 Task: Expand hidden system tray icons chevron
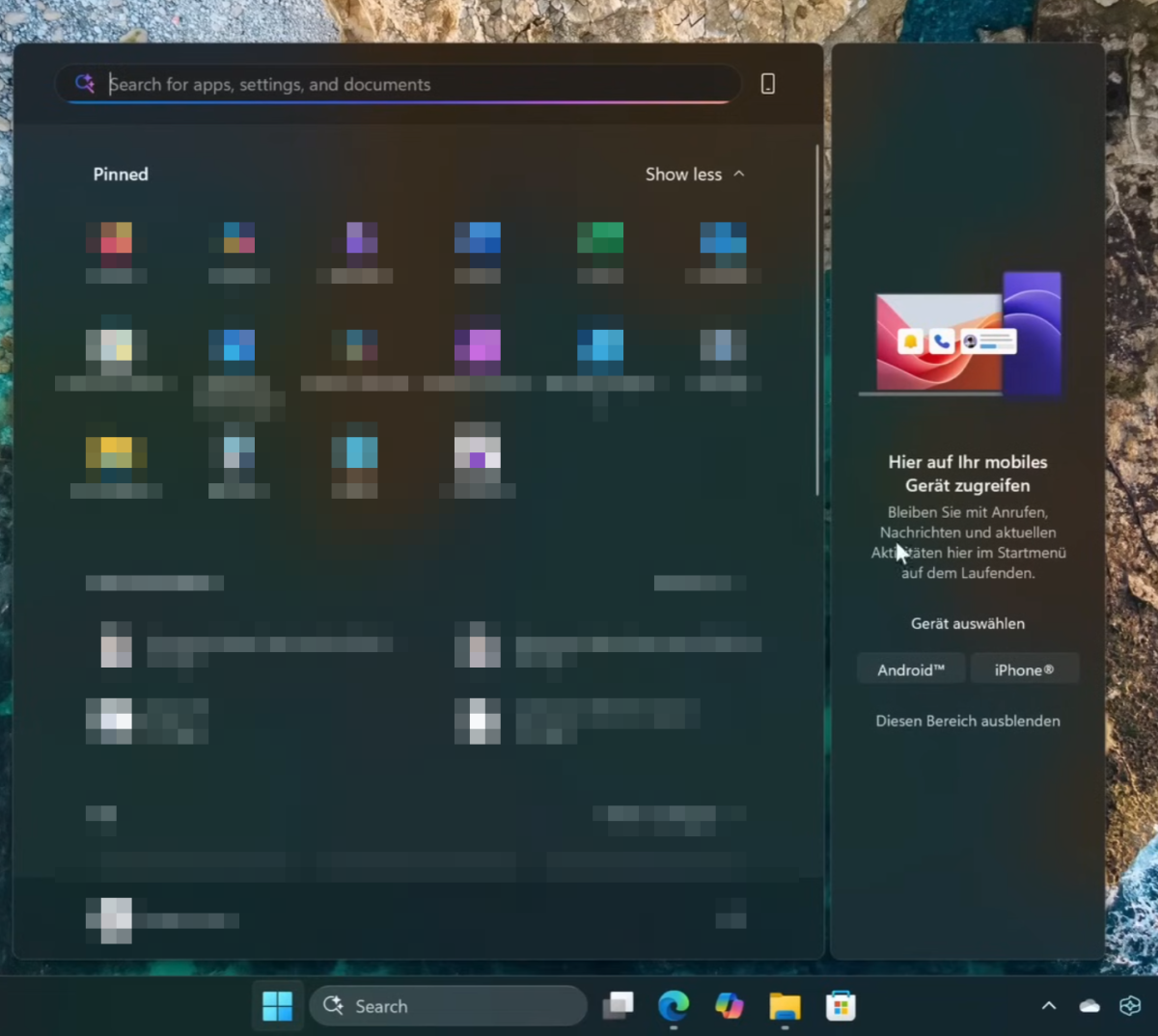pos(1049,1006)
